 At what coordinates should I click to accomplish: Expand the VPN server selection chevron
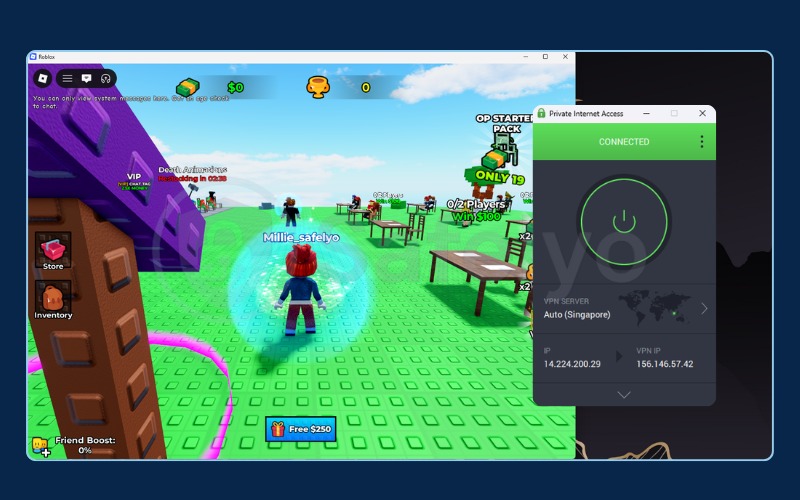pyautogui.click(x=704, y=308)
